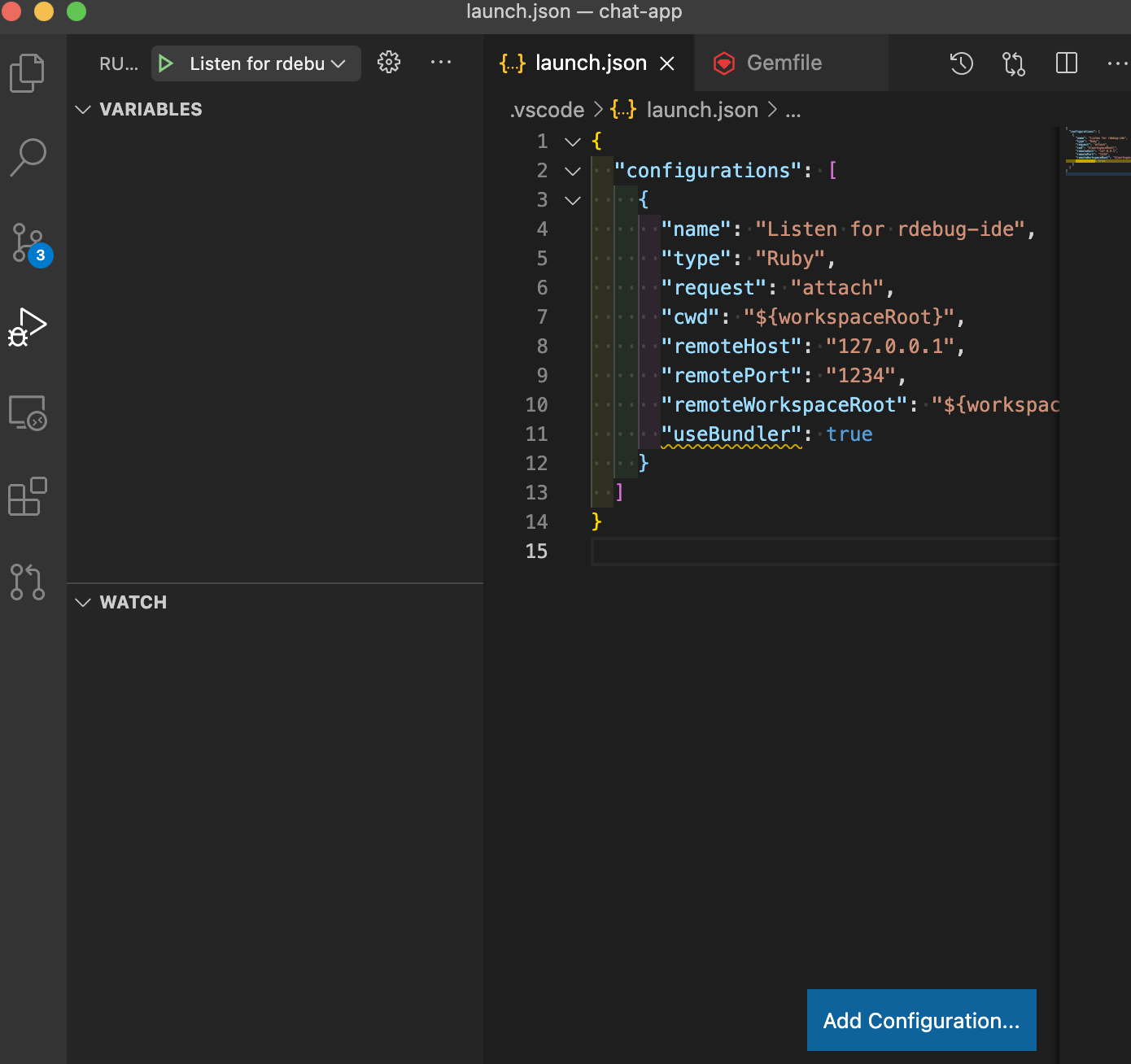Open more debug actions with the ellipsis
Viewport: 1131px width, 1064px height.
pos(441,63)
